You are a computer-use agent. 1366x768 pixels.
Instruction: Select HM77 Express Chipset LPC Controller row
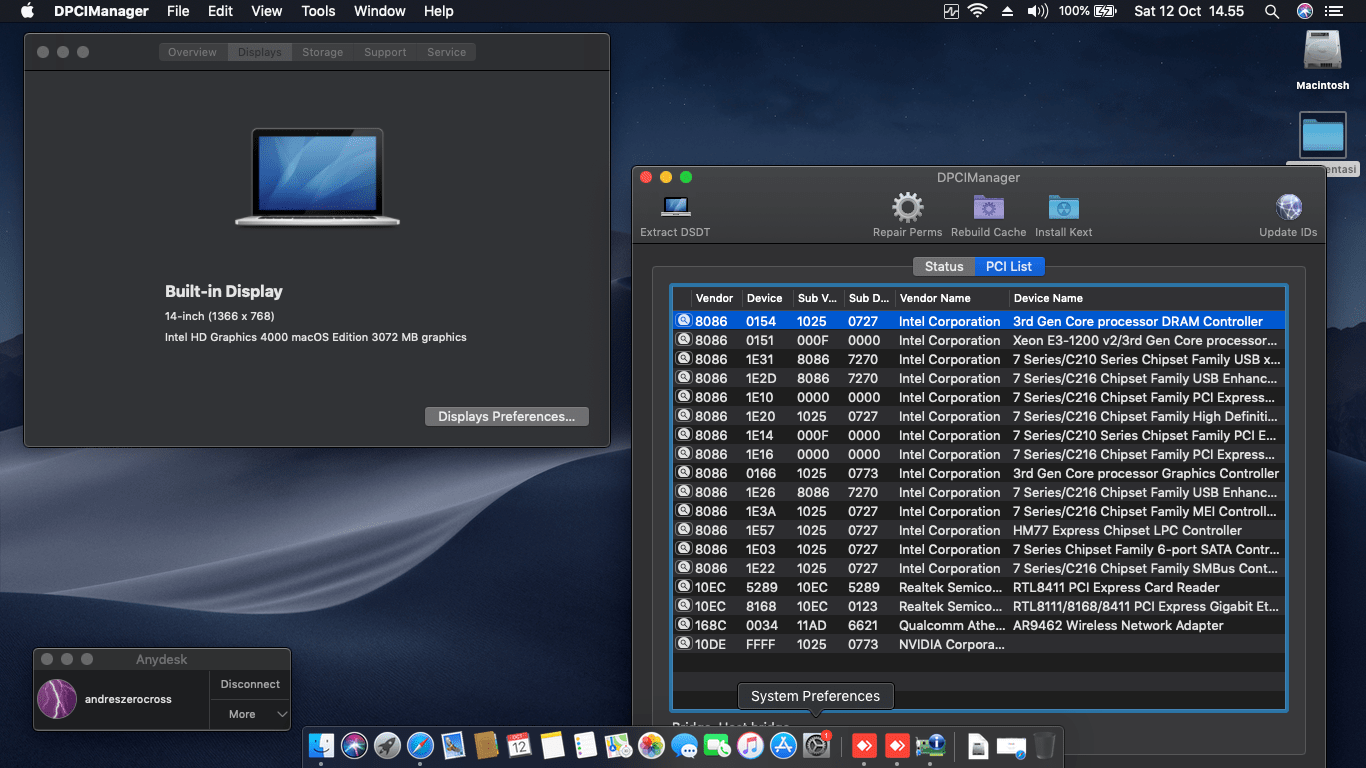[979, 530]
